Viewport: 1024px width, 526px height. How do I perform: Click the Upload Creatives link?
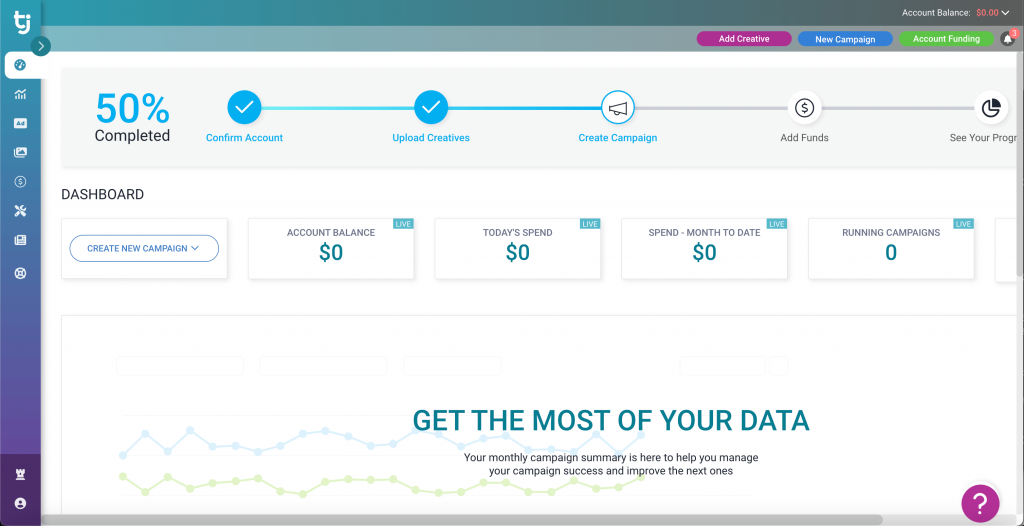tap(431, 138)
